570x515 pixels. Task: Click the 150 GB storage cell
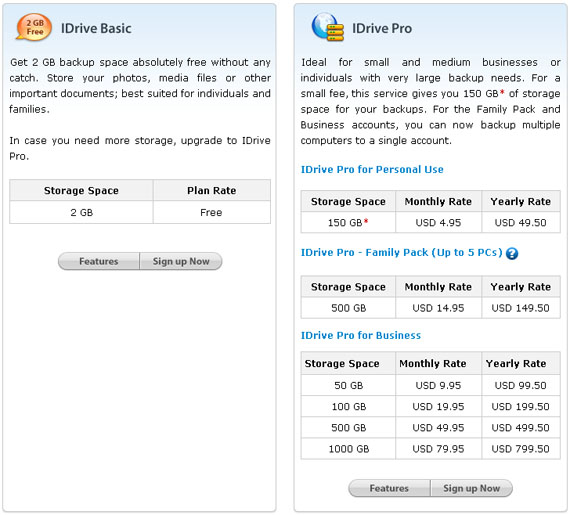[x=348, y=222]
